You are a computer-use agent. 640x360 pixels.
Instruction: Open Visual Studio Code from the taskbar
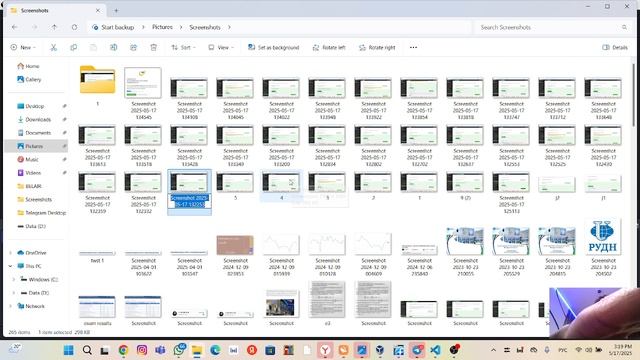pos(435,350)
